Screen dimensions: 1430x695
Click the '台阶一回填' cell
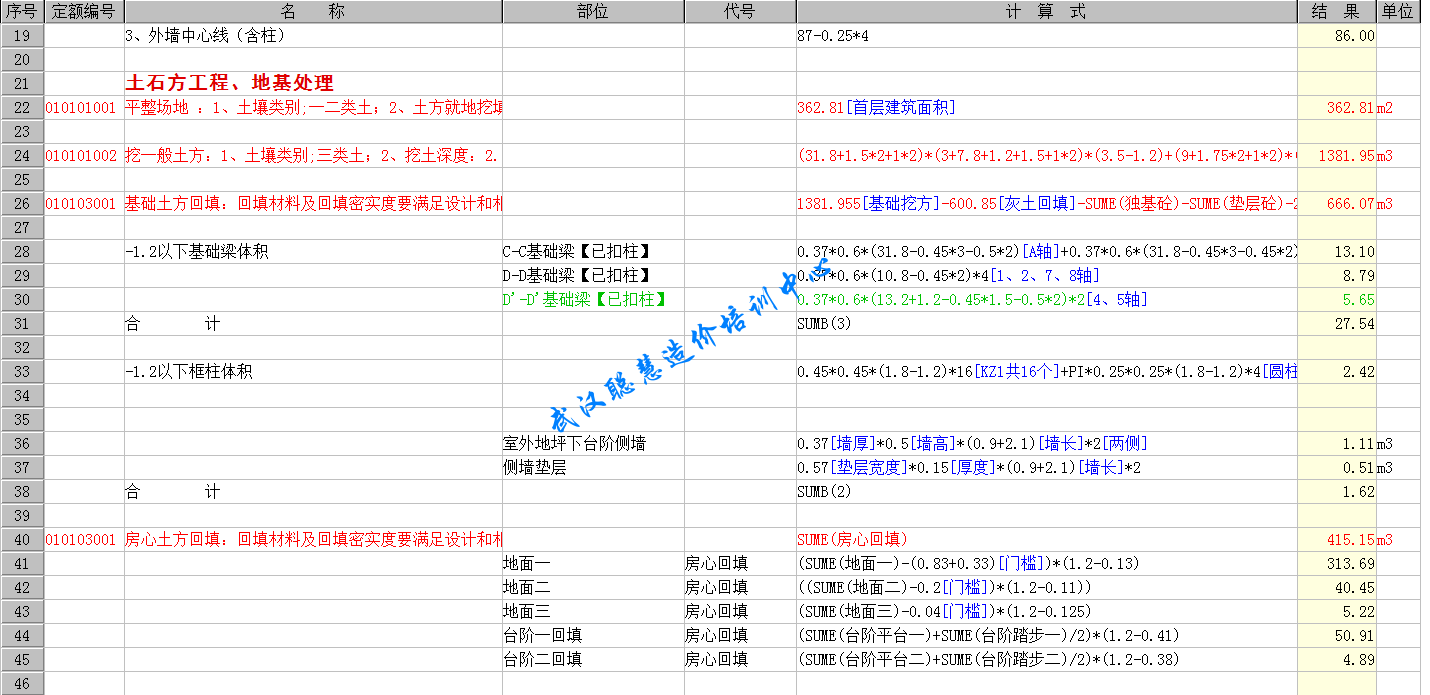click(x=593, y=636)
